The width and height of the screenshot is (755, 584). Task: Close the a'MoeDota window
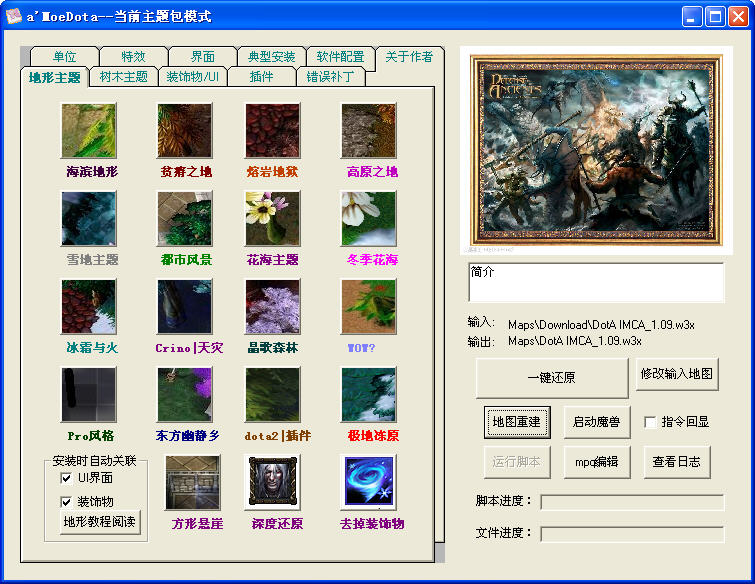coord(738,17)
